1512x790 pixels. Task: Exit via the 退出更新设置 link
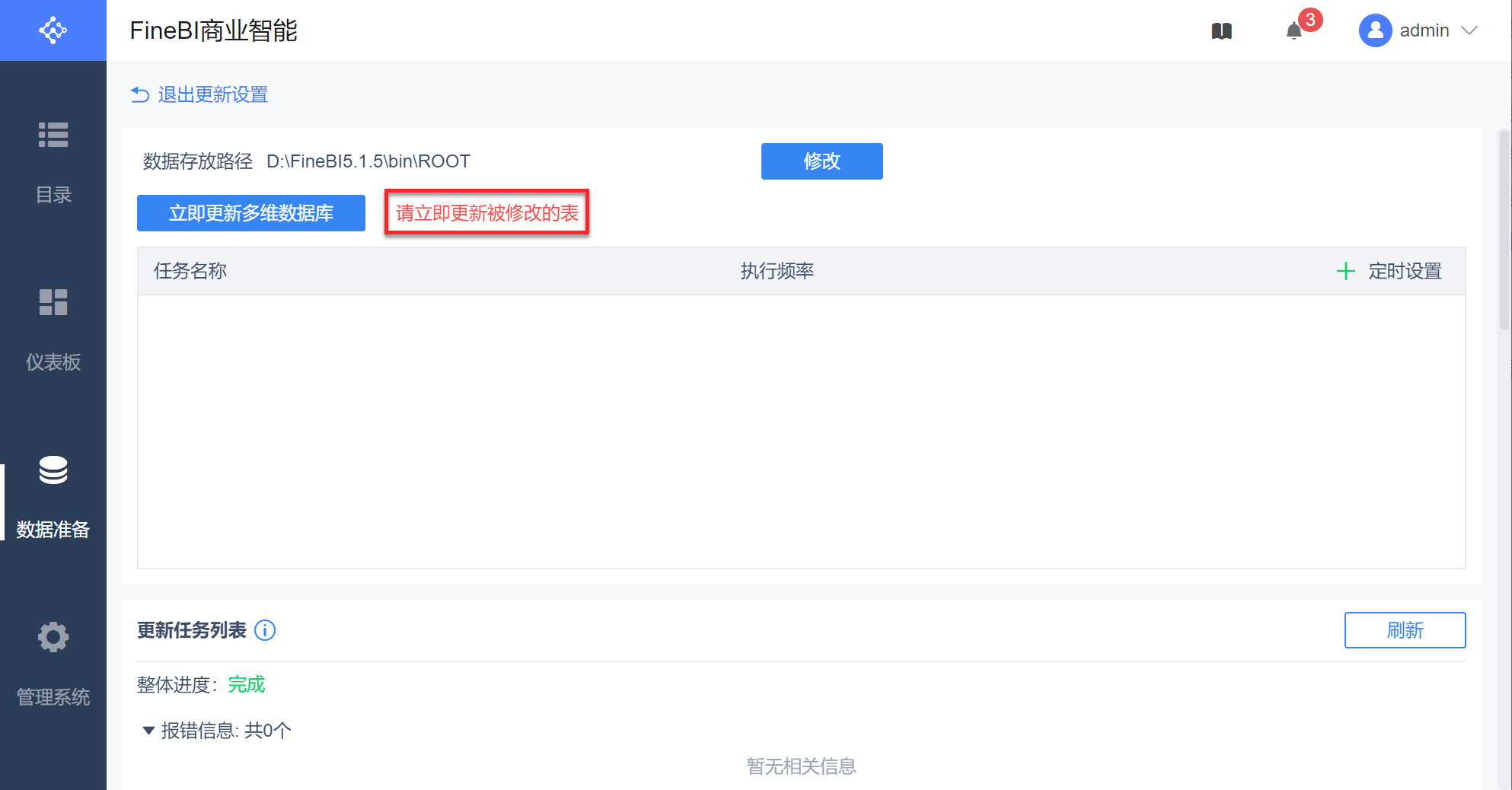(x=213, y=94)
